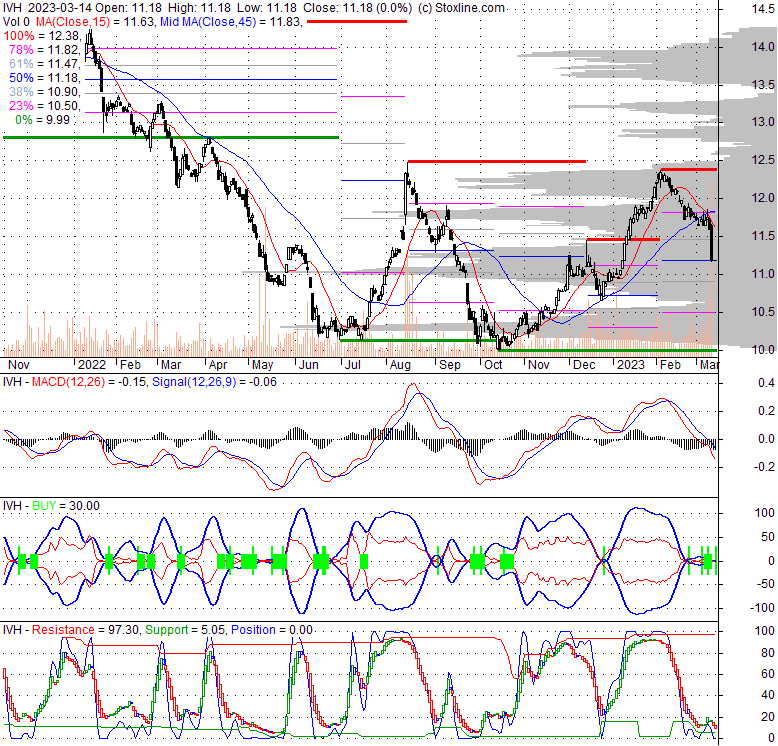Click the 'MA(Close,15) = 11.63' legend text
Viewport: 778px width, 746px height.
pos(95,22)
